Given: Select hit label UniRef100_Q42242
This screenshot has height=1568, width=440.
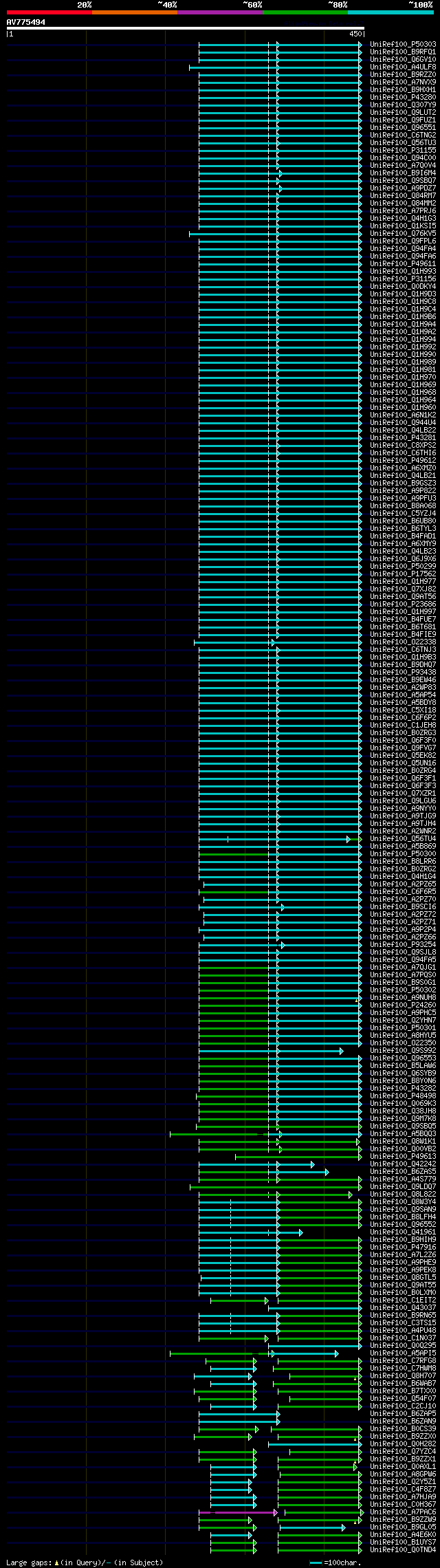Looking at the screenshot, I should coord(403,1164).
